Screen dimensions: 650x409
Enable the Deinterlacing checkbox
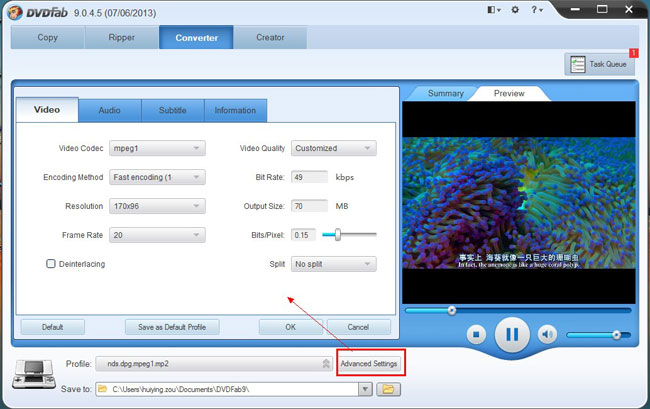point(50,264)
